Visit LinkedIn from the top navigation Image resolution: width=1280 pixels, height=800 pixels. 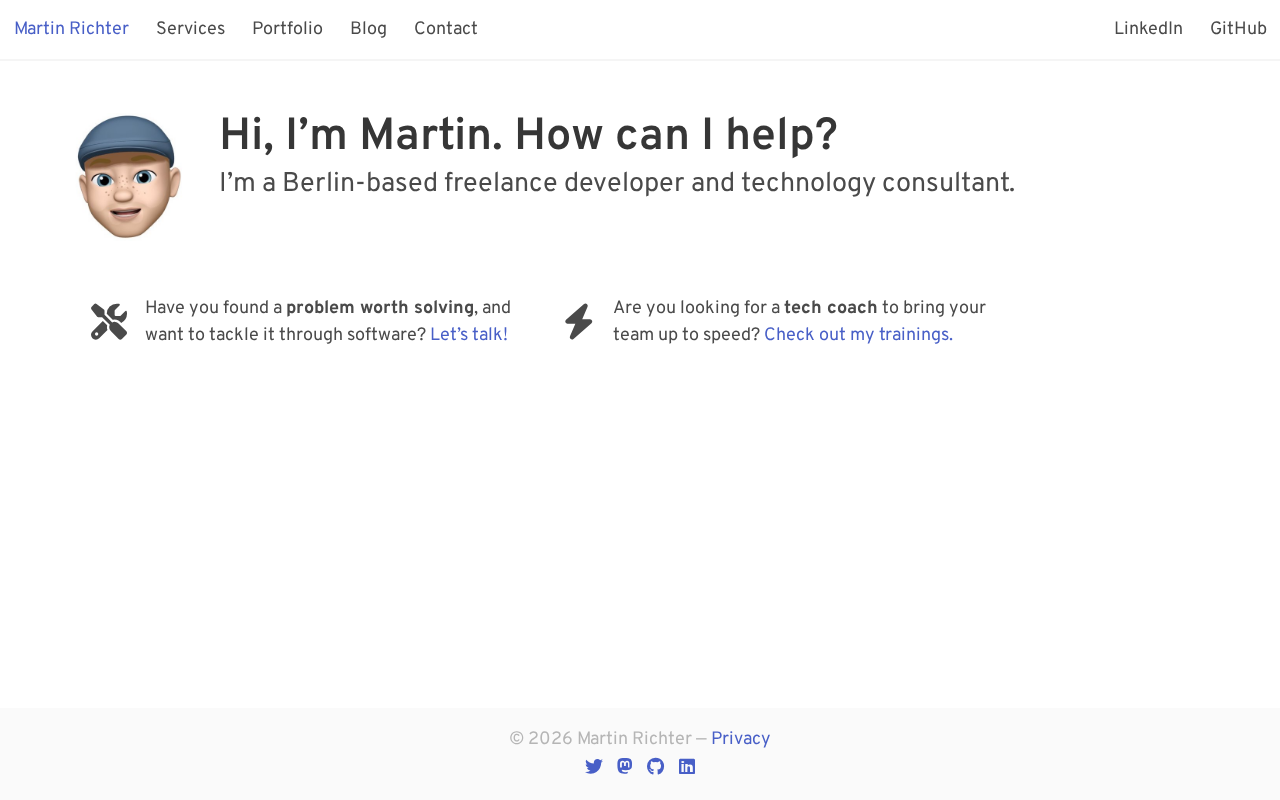coord(1148,29)
